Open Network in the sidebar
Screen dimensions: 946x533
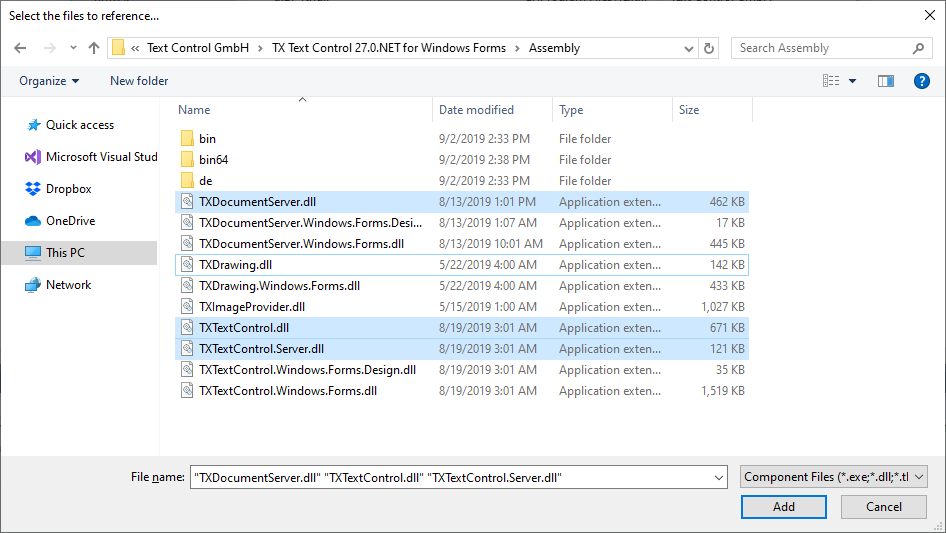pos(58,285)
